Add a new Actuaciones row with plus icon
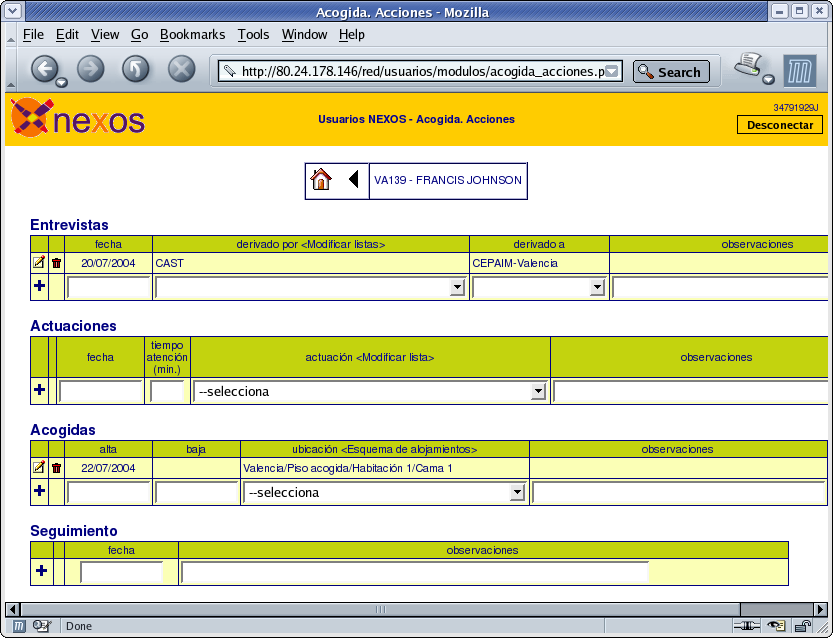Viewport: 833px width, 638px height. 39,390
